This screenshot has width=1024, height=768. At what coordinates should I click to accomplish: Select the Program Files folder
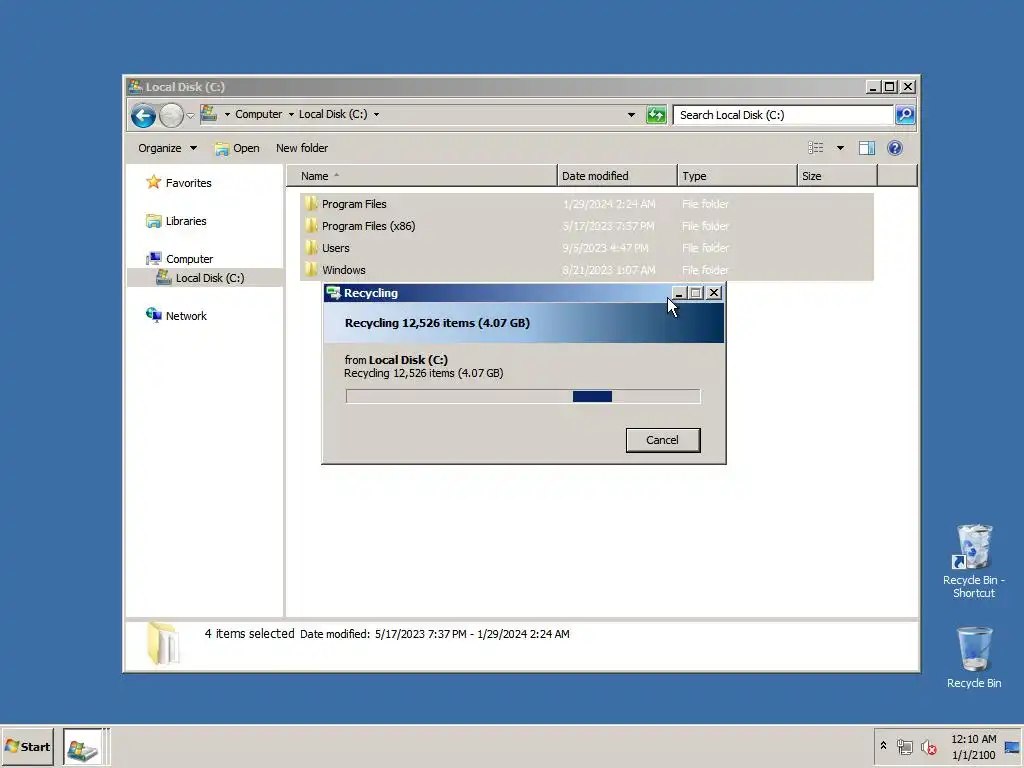pos(586,204)
